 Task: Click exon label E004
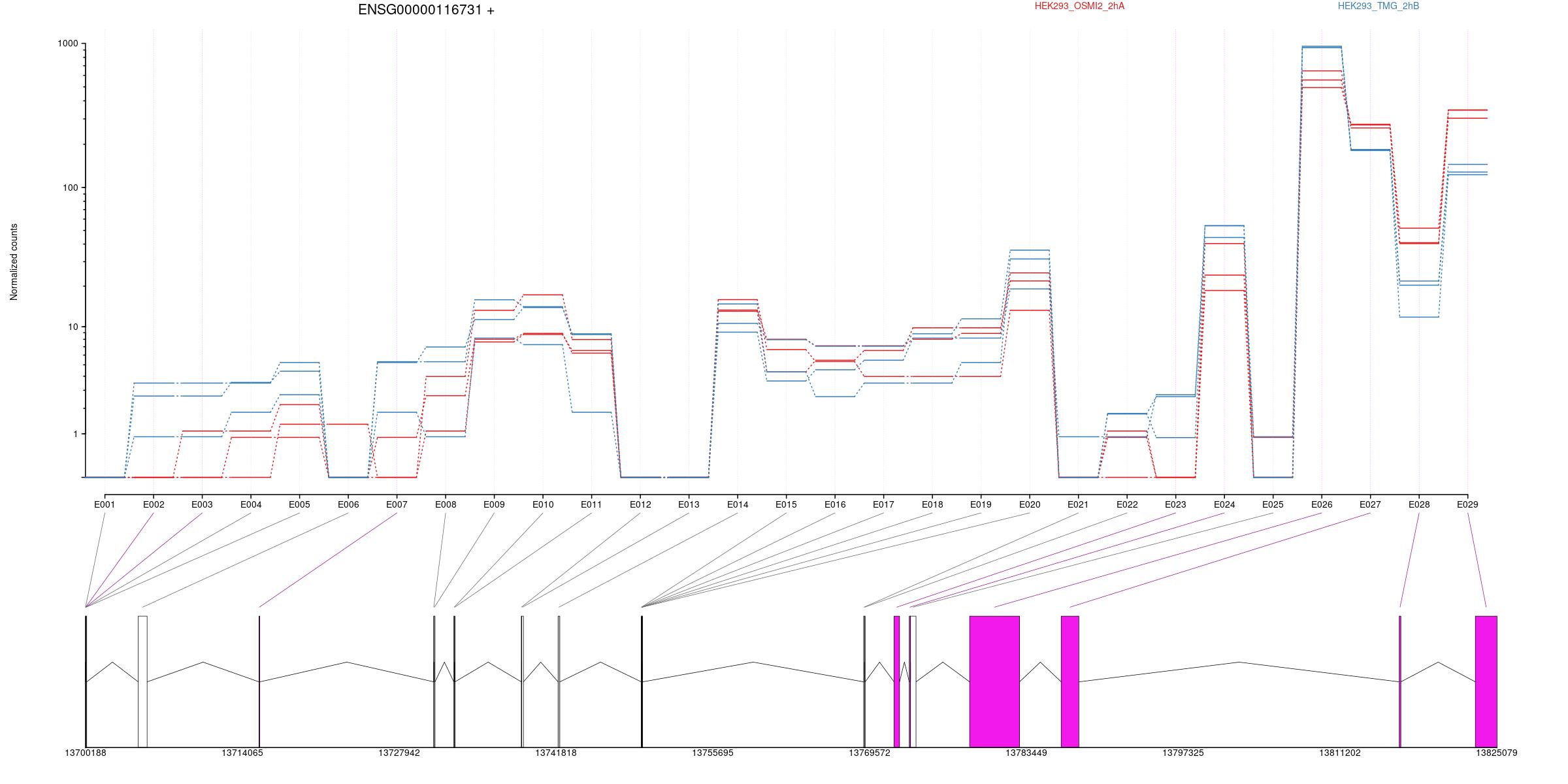click(x=251, y=504)
